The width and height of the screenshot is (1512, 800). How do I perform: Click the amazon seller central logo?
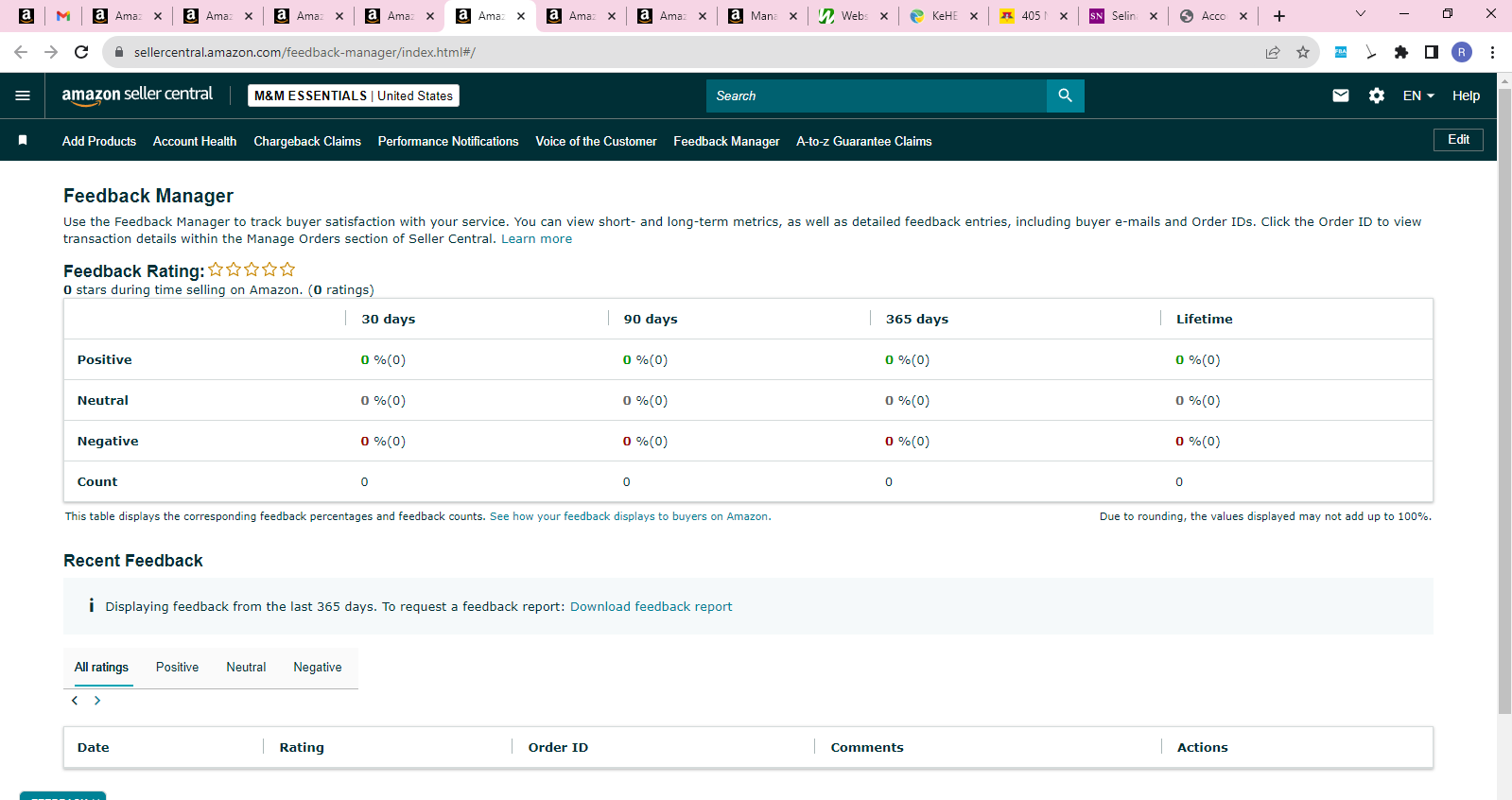point(137,96)
